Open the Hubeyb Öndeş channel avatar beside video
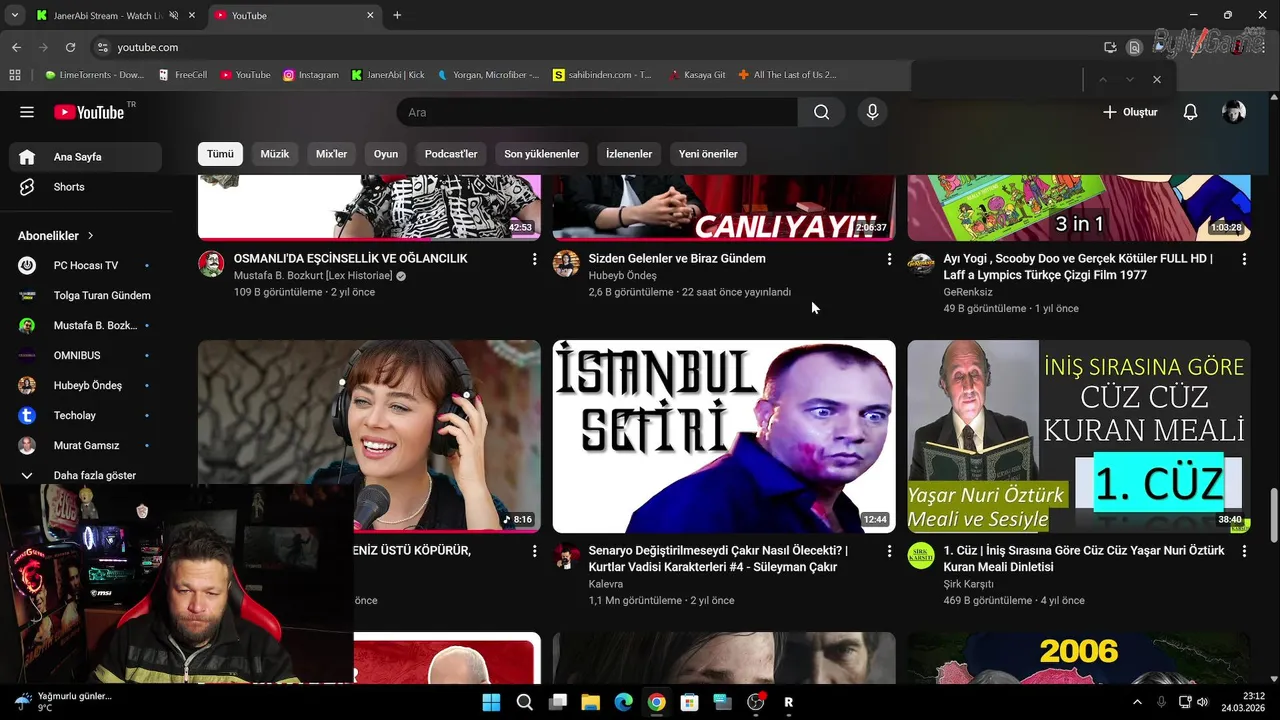The image size is (1280, 720). pyautogui.click(x=566, y=263)
